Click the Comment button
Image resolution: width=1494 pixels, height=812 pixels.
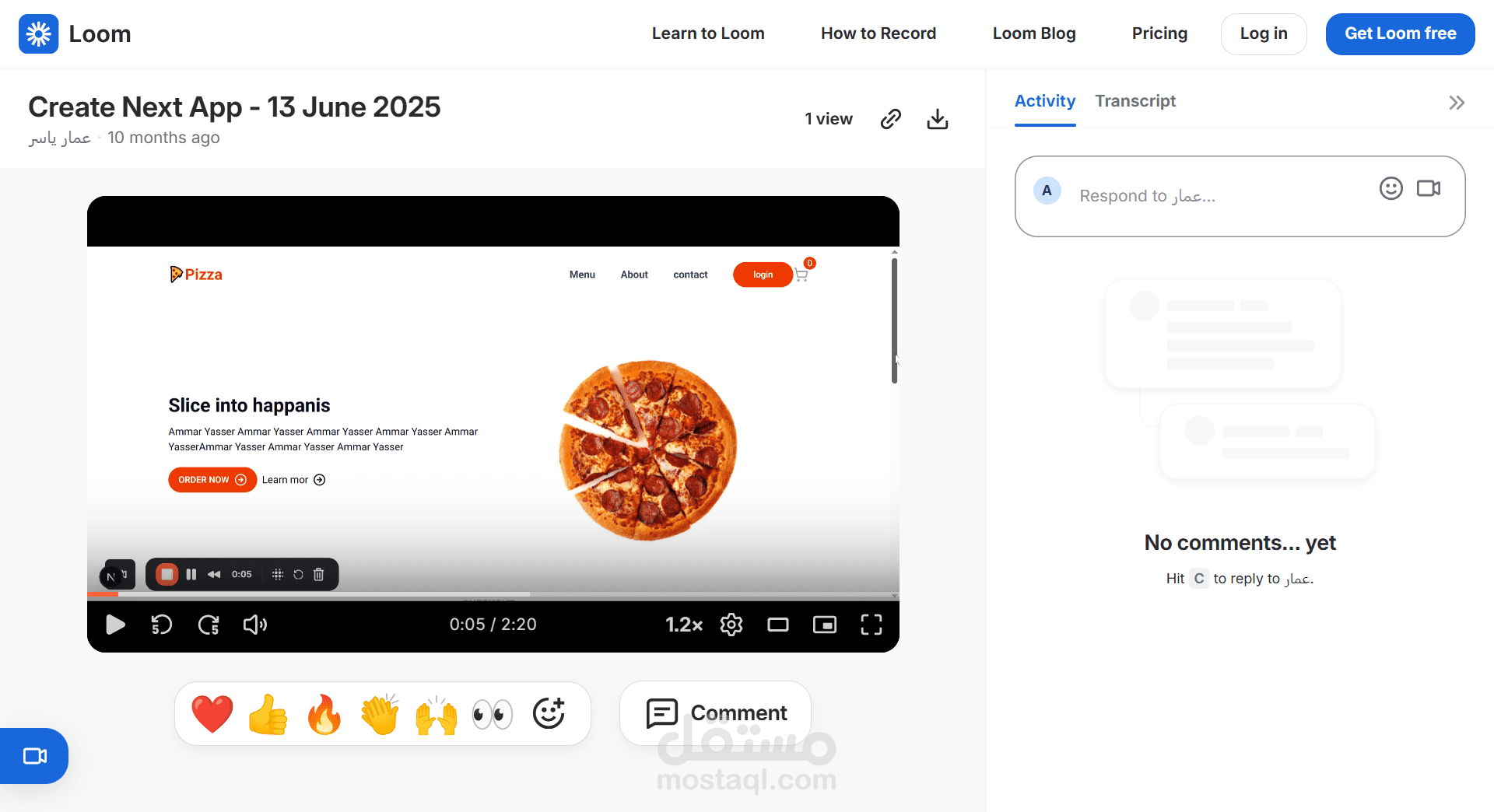tap(715, 713)
